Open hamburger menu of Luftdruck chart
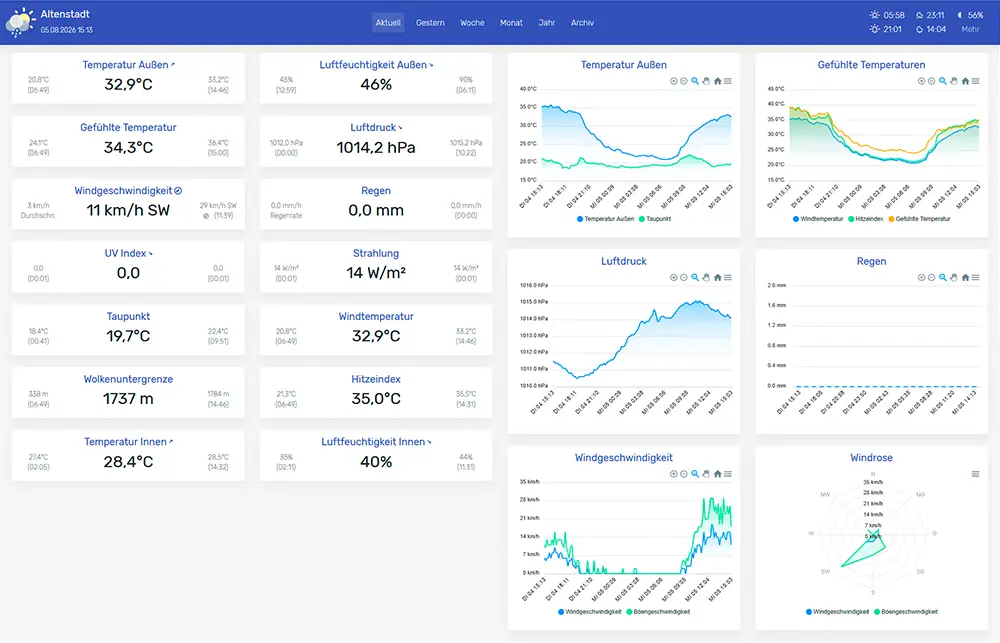 [x=728, y=277]
